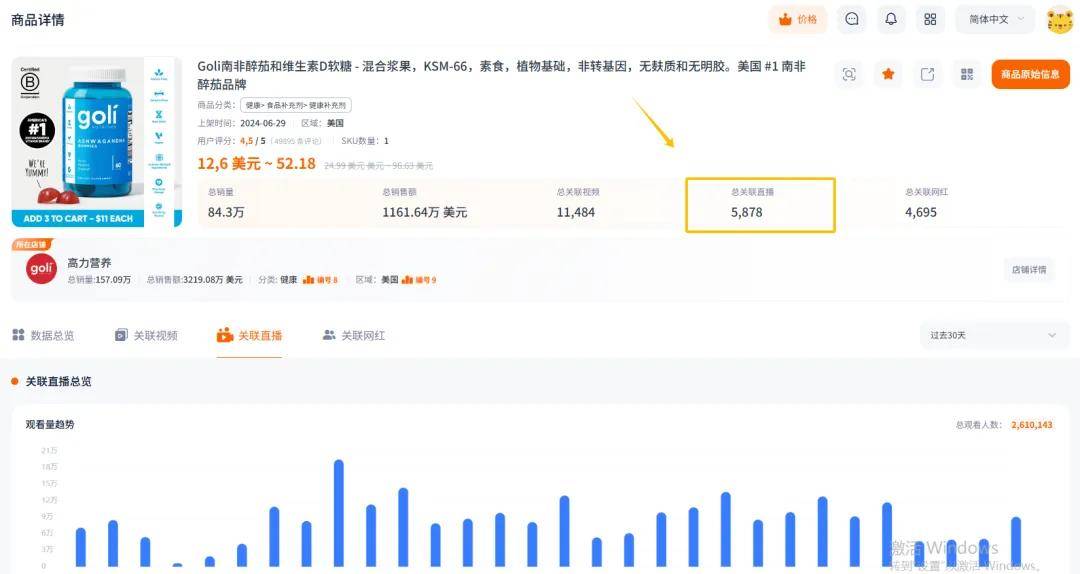The width and height of the screenshot is (1080, 574).
Task: Open the notifications bell
Action: coord(891,19)
